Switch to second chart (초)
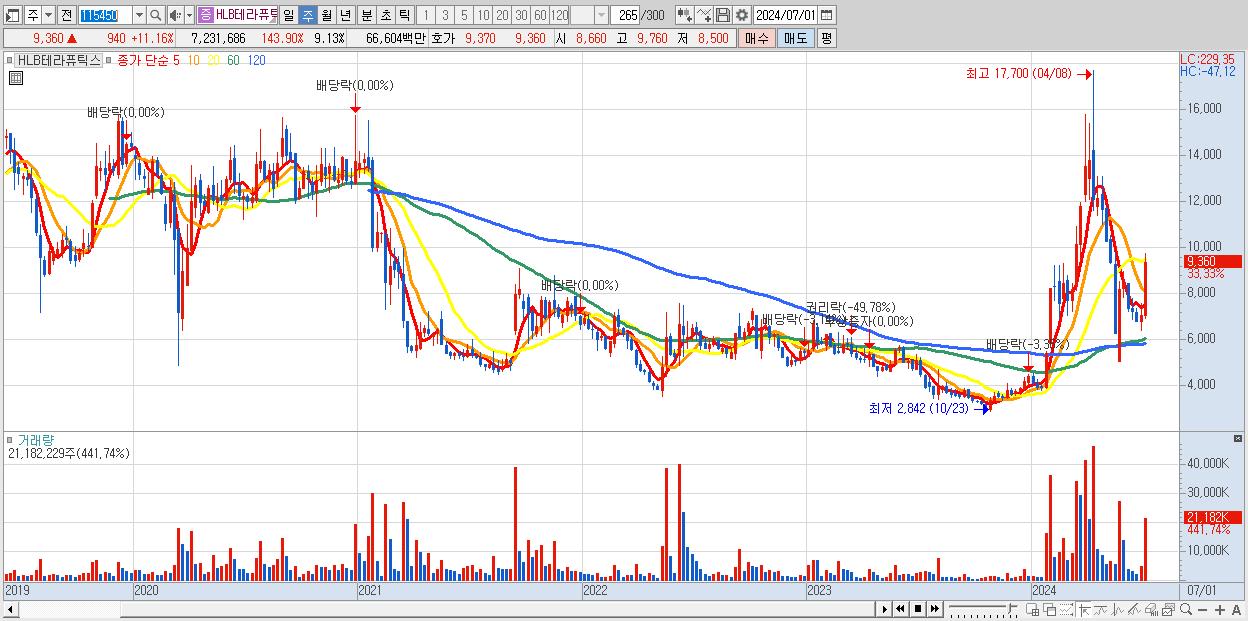Viewport: 1248px width, 621px height. tap(385, 15)
